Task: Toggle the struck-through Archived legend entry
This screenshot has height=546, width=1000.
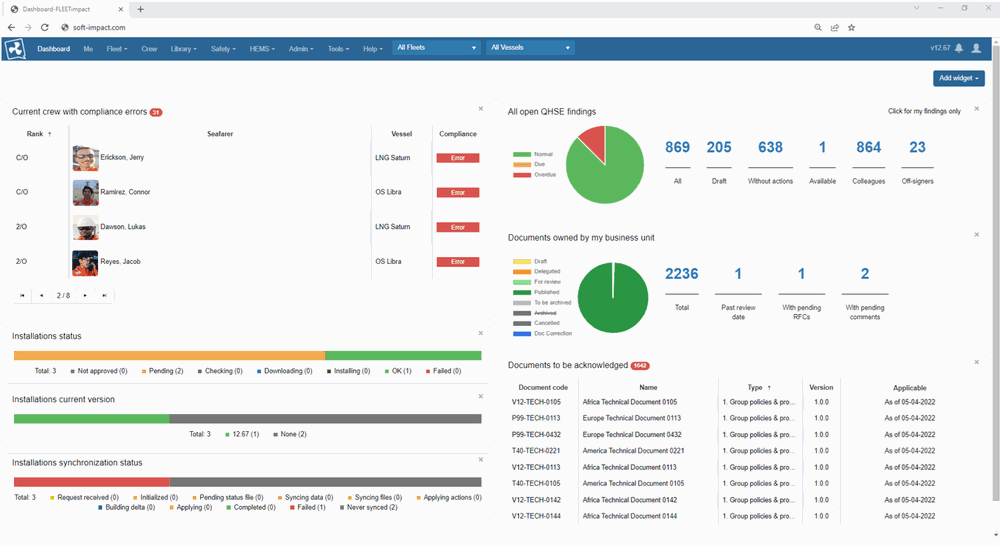Action: [535, 313]
